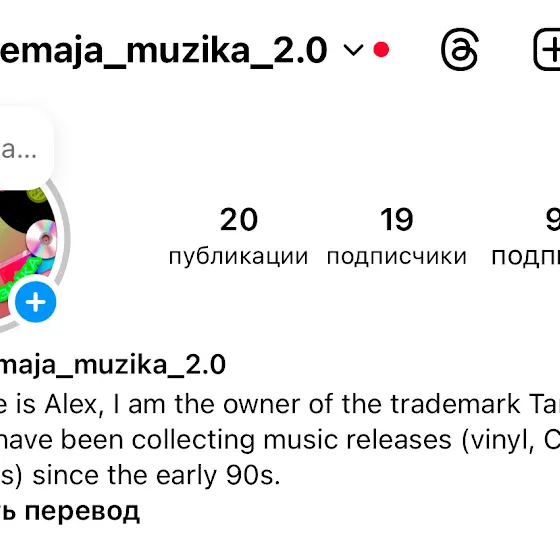Tap the bio line 'since the early 90s'
The height and width of the screenshot is (560, 560).
point(156,475)
